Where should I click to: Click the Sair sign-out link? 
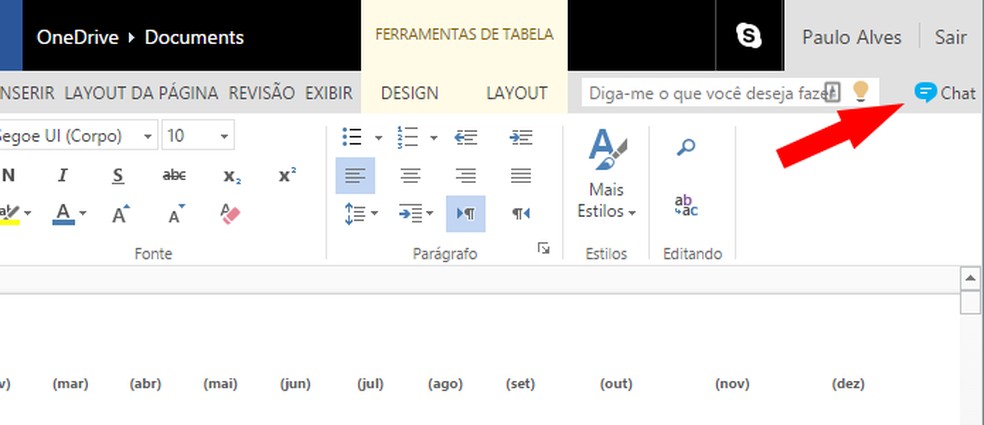[950, 38]
